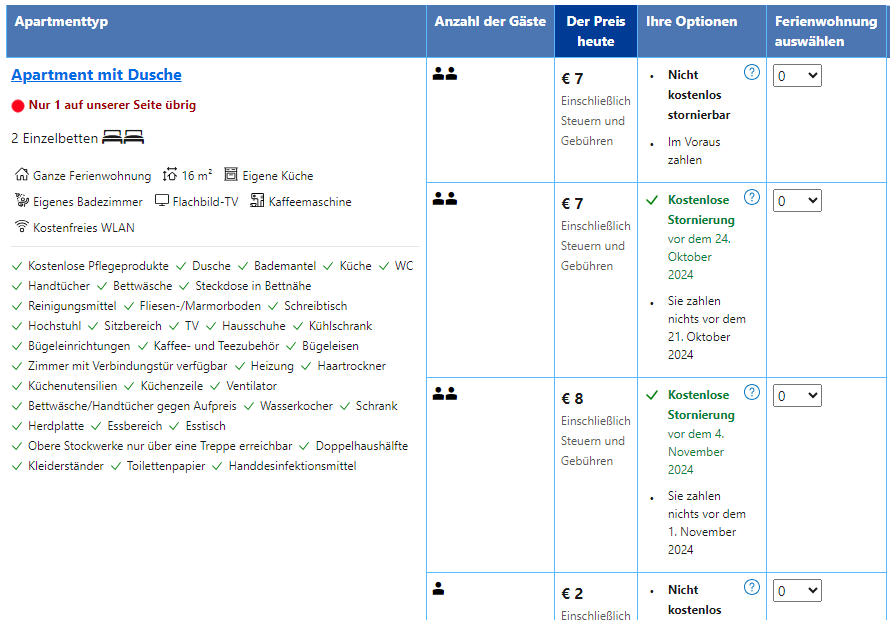891x621 pixels.
Task: Click the twin beds icon
Action: click(x=124, y=138)
